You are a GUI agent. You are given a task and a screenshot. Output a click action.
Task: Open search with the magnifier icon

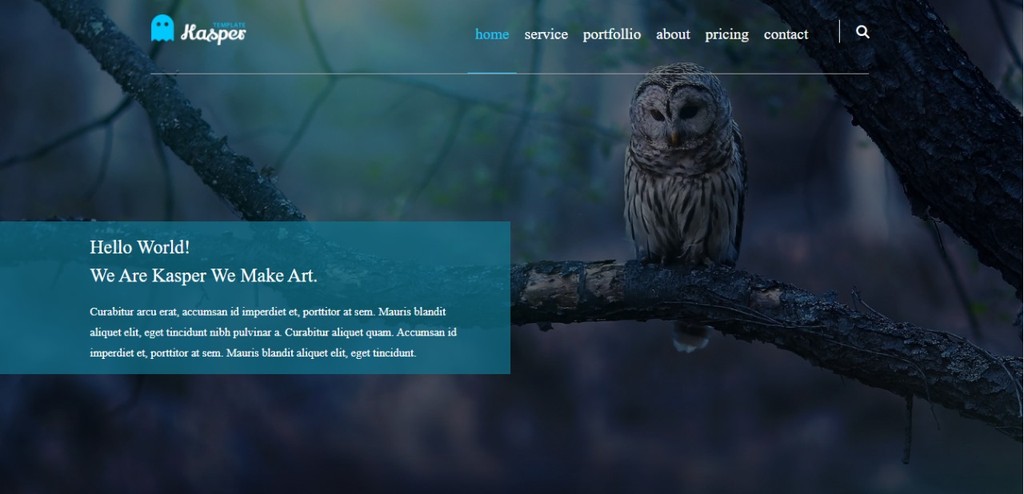pyautogui.click(x=862, y=32)
